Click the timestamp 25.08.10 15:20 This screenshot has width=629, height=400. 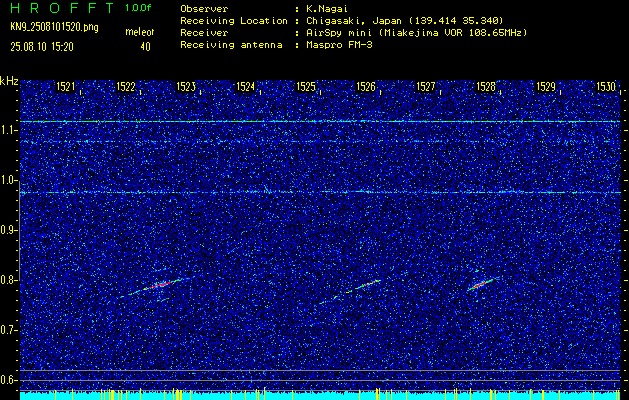coord(42,47)
